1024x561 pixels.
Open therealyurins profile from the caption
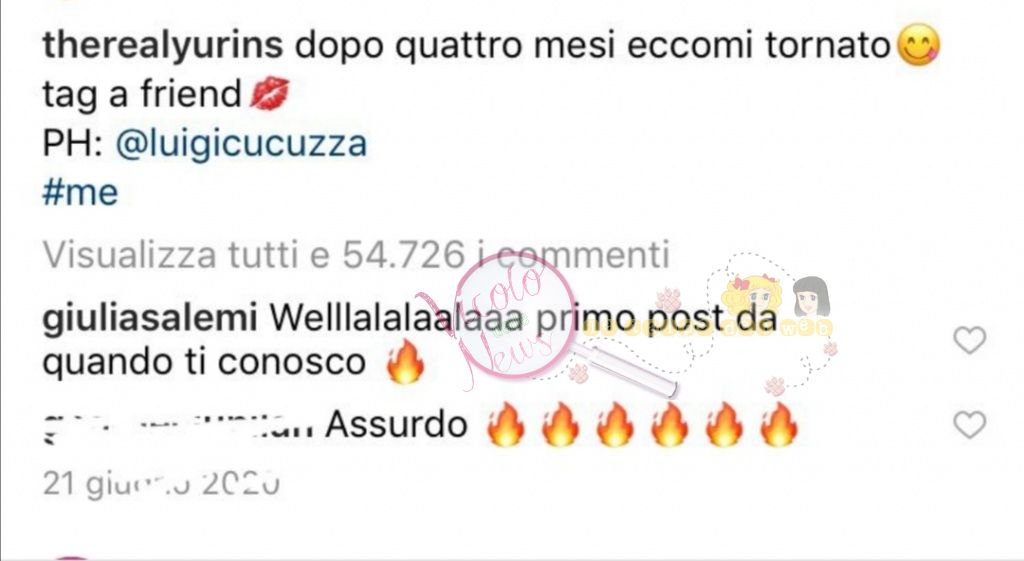tap(163, 46)
